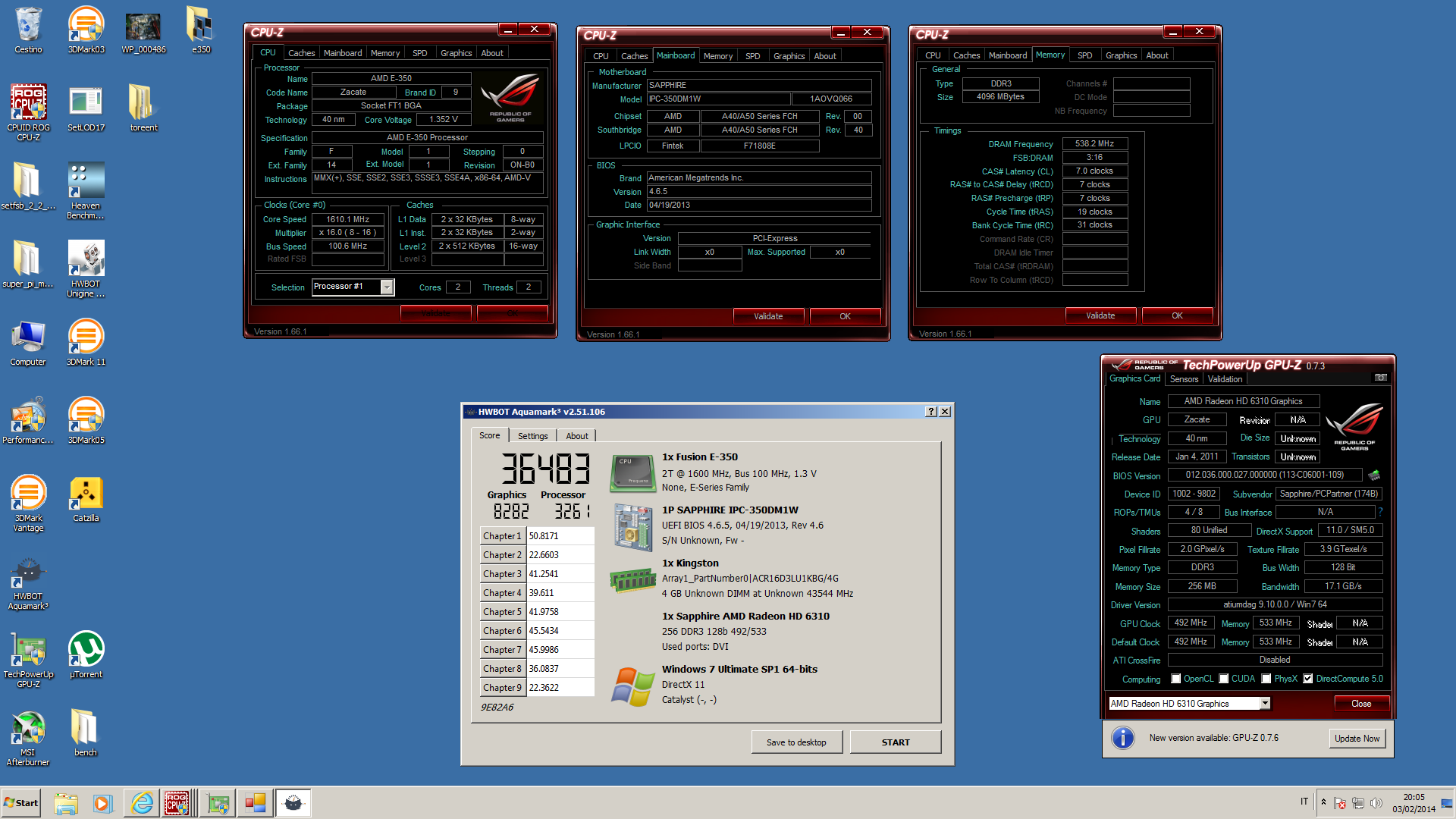Launch the MSI Afterburner shortcut
This screenshot has width=1456, height=819.
28,737
